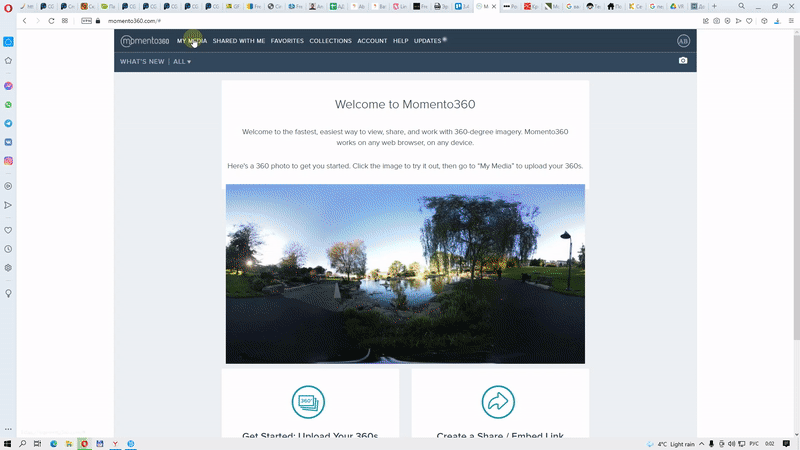Viewport: 800px width, 450px height.
Task: Search tabs with magnifier icon
Action: pyautogui.click(x=741, y=6)
